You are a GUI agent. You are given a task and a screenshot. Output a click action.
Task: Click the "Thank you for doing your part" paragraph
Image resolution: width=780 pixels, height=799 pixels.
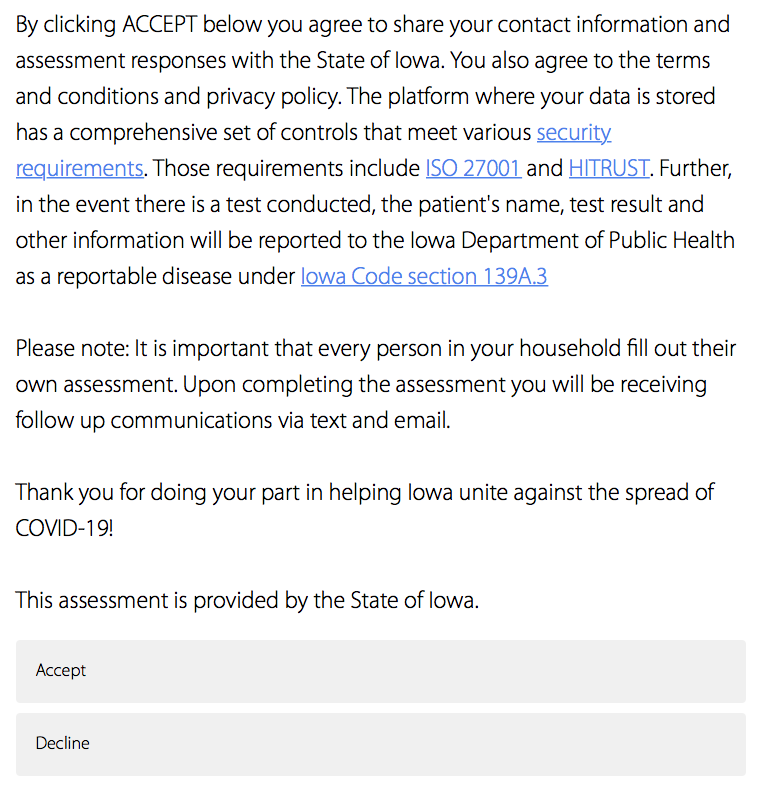pos(364,511)
